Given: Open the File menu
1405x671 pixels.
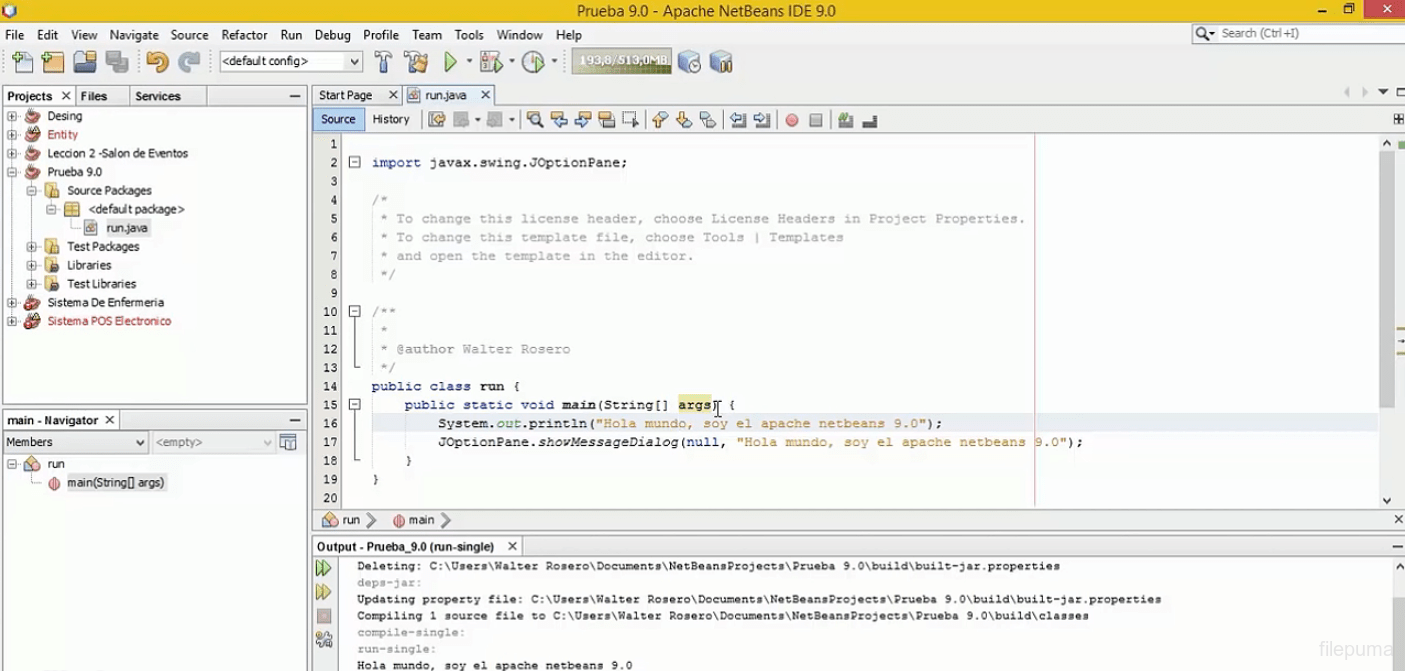Looking at the screenshot, I should 15,34.
